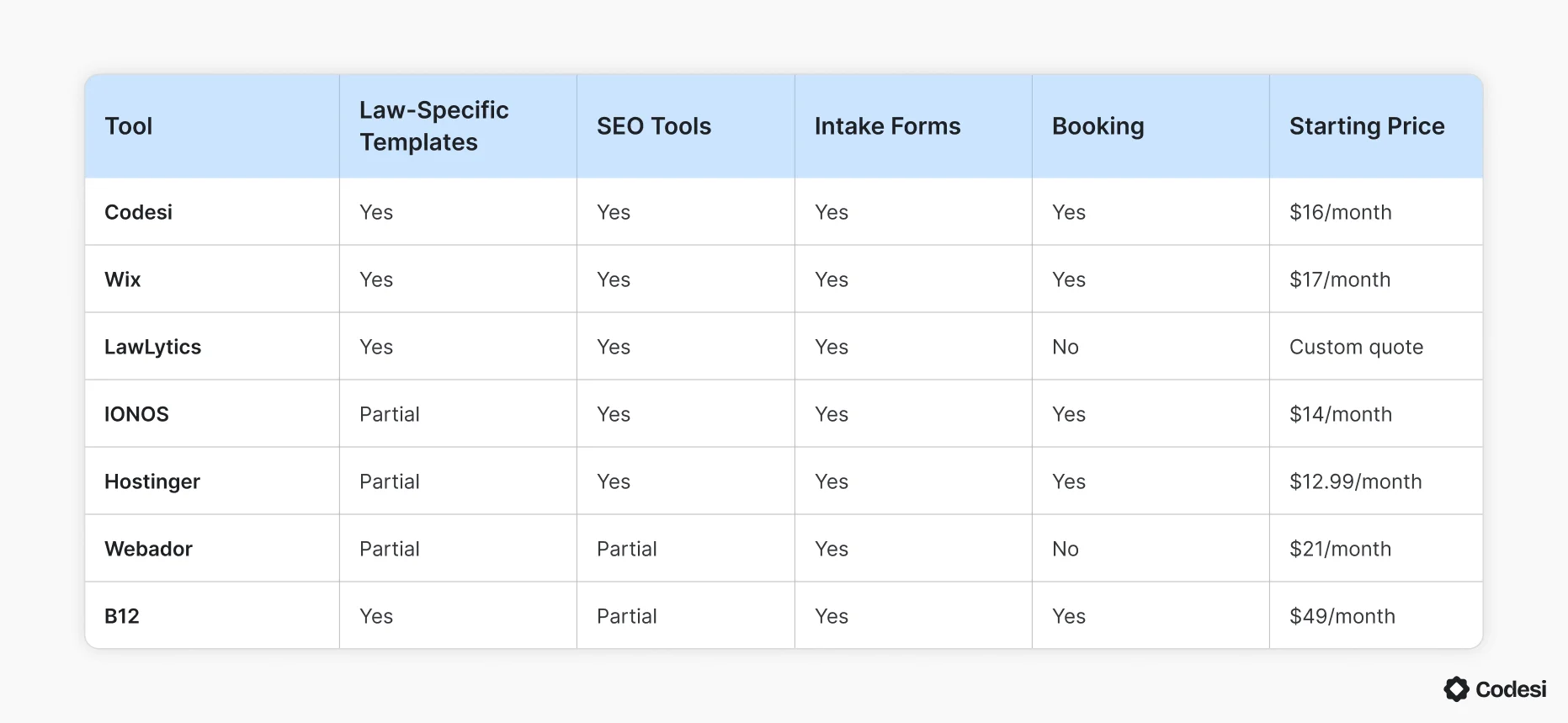Select the Tool column header
This screenshot has width=1568, height=723.
129,126
